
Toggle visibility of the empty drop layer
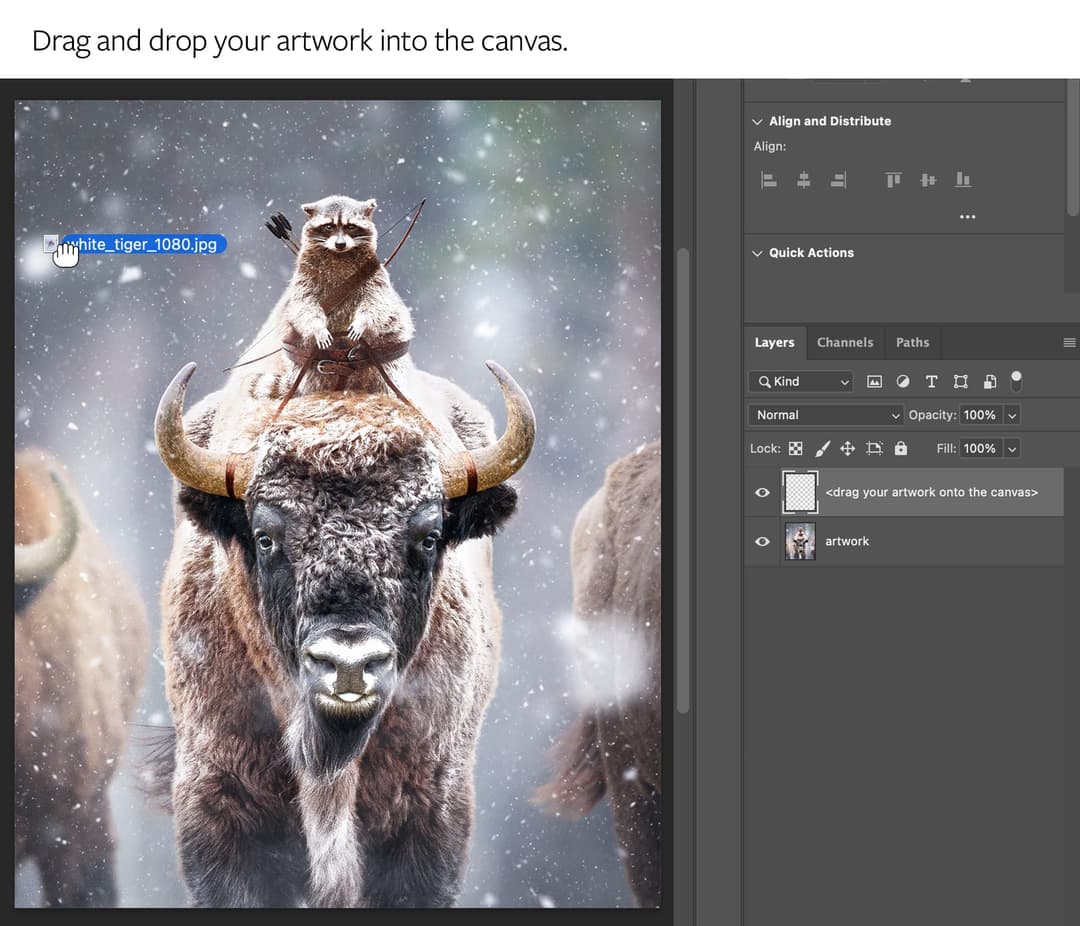[x=762, y=492]
